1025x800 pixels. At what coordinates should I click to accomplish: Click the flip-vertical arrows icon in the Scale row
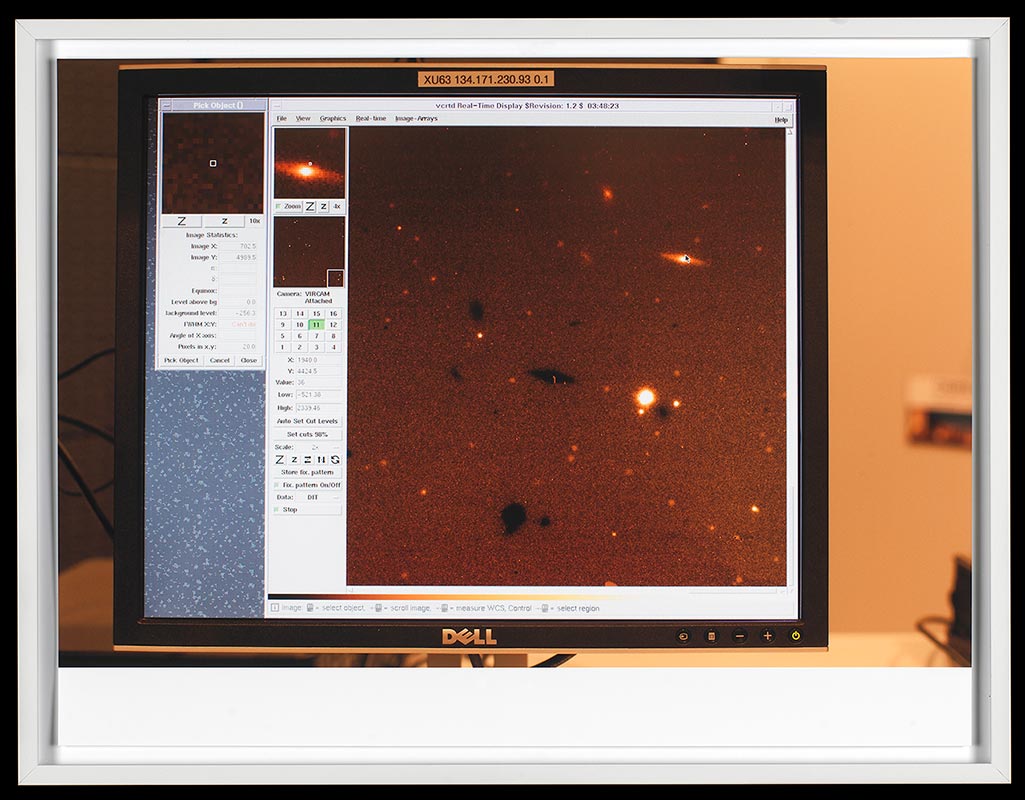(x=321, y=459)
